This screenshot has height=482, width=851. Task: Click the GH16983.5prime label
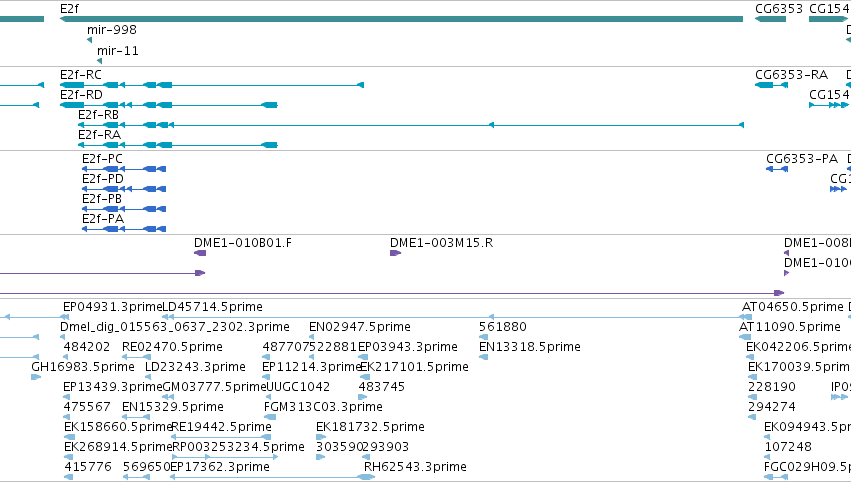click(83, 367)
